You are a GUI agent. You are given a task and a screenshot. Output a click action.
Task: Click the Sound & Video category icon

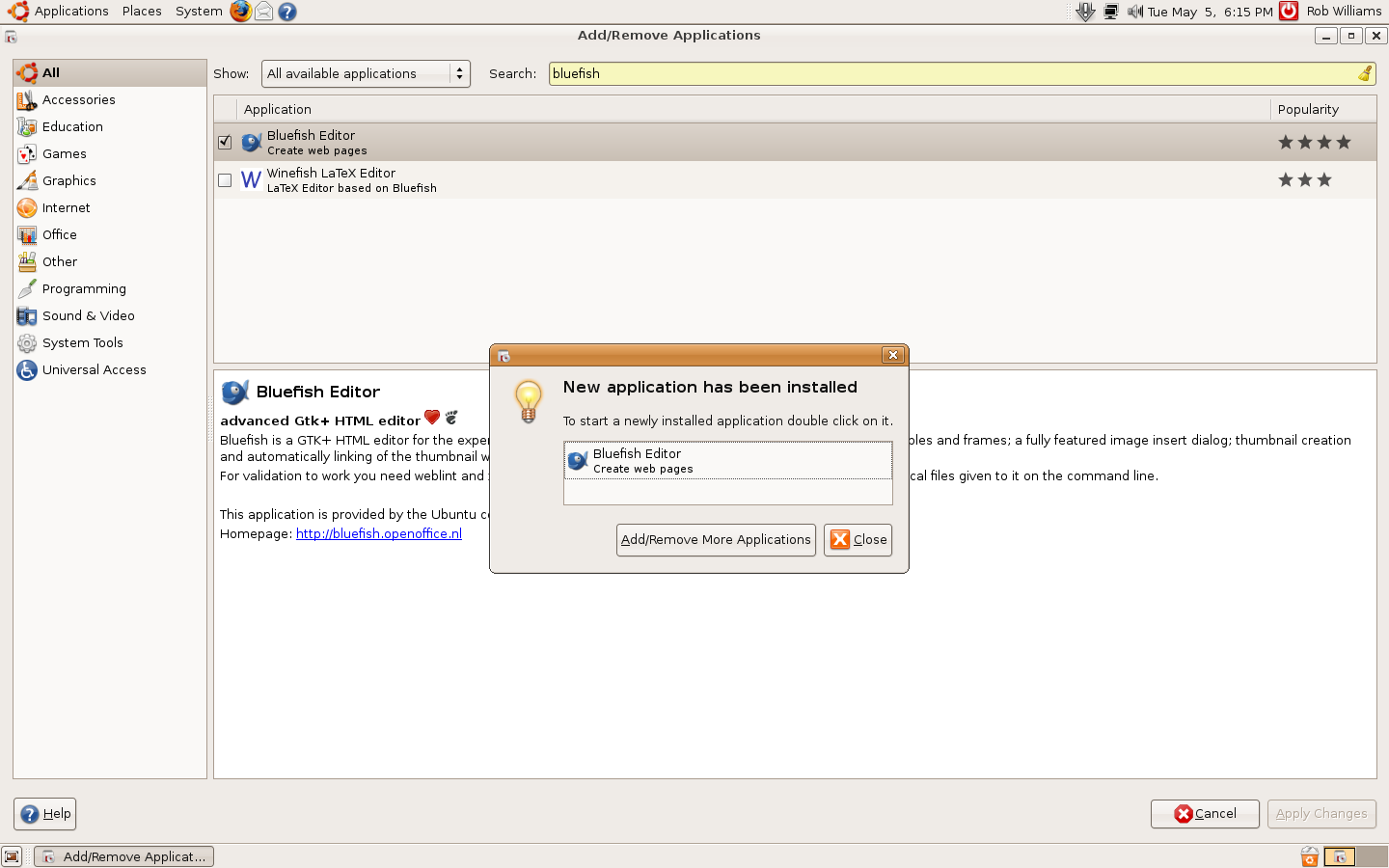point(27,316)
